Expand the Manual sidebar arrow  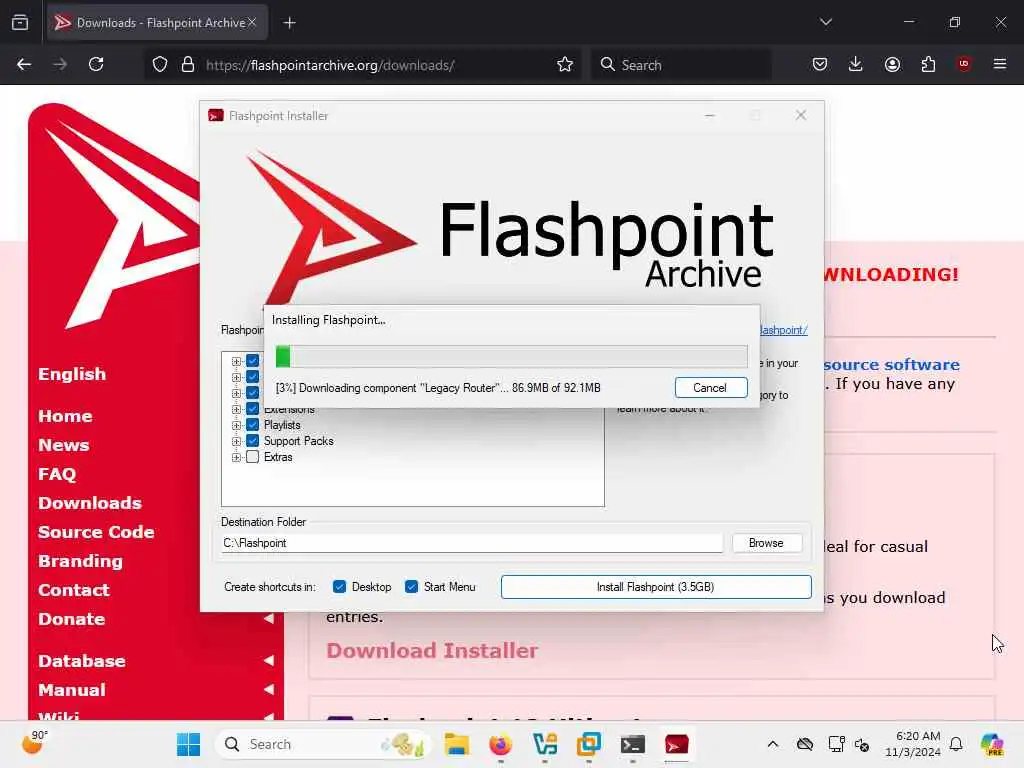pyautogui.click(x=268, y=690)
